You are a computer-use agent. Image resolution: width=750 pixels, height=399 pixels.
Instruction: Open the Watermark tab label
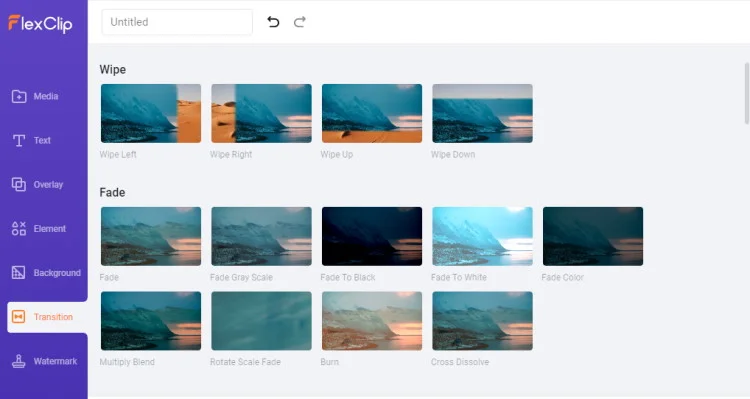pyautogui.click(x=55, y=361)
